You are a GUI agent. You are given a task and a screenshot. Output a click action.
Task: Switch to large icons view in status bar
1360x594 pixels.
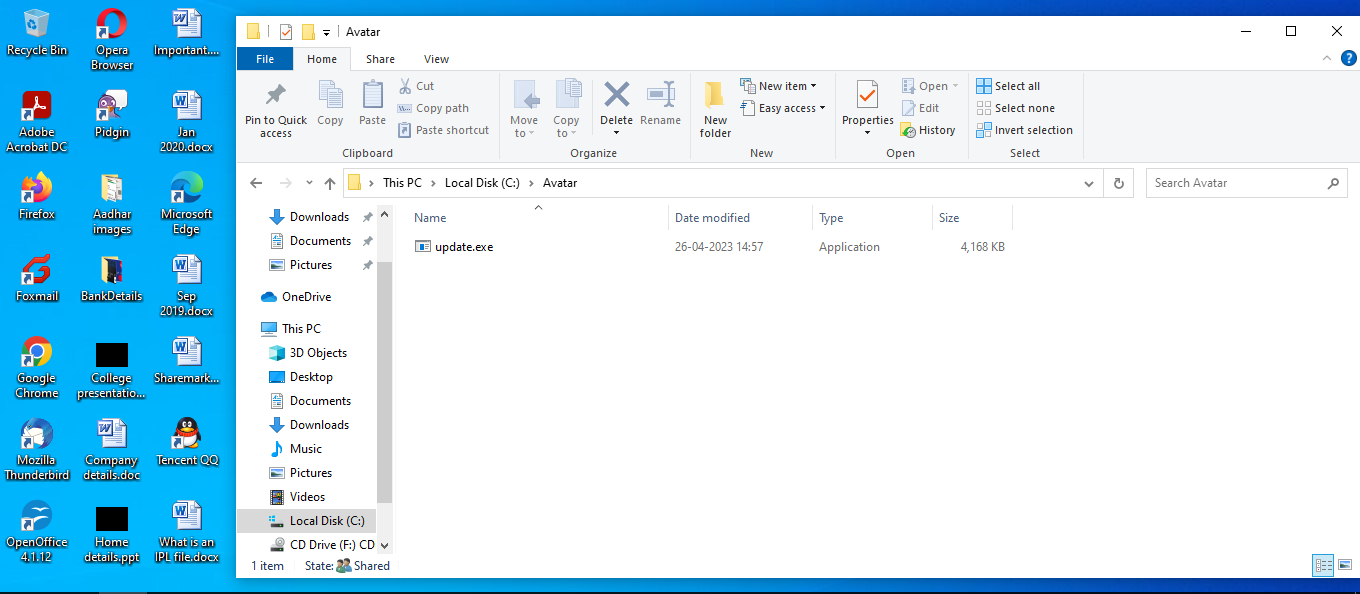coord(1345,565)
